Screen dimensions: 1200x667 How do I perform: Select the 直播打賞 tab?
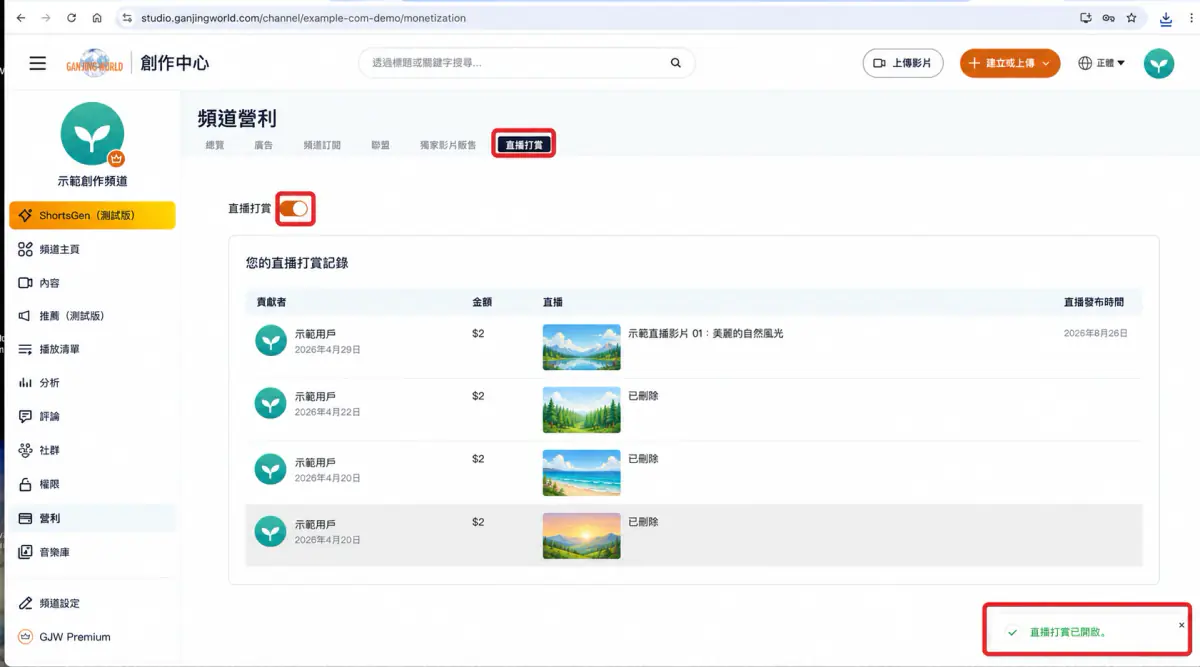coord(523,145)
